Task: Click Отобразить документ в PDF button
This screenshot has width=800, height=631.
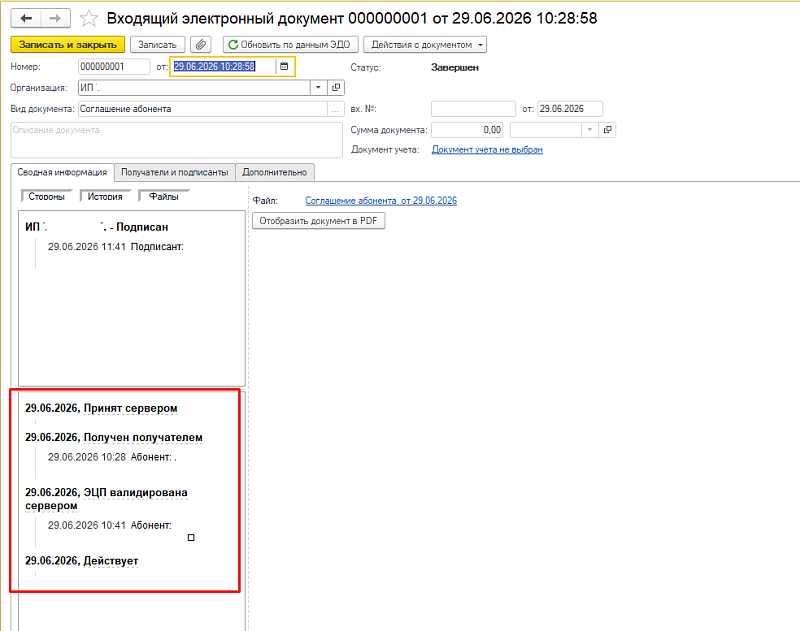Action: (x=318, y=221)
